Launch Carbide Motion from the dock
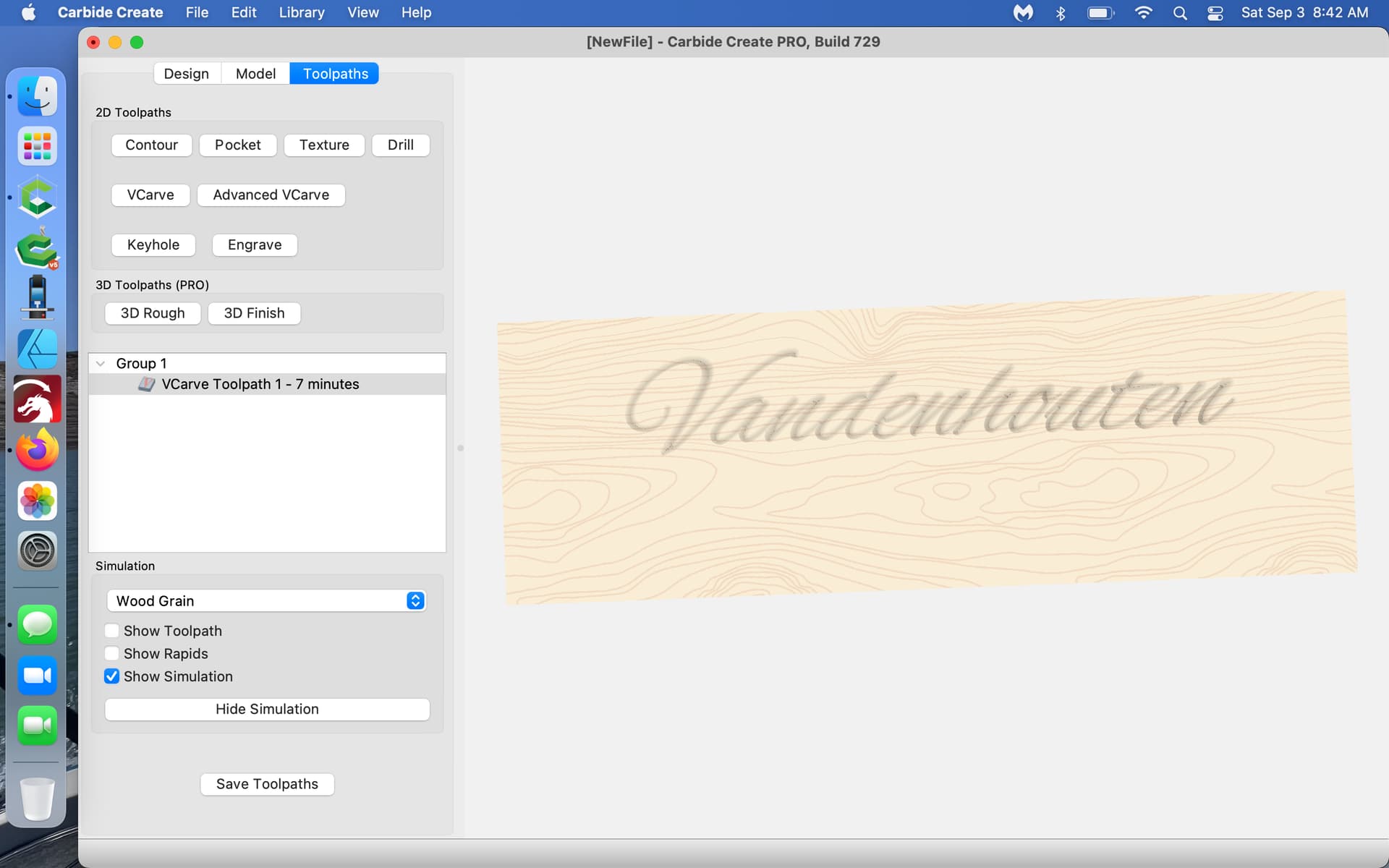This screenshot has height=868, width=1389. (x=37, y=298)
